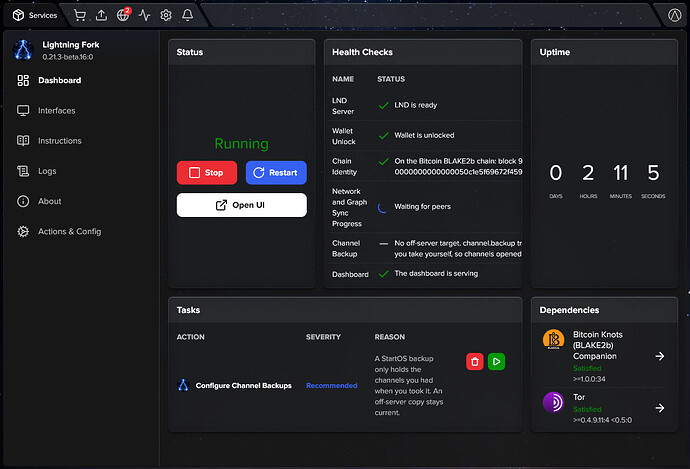This screenshot has height=469, width=690.
Task: Click the loading spinner beside Waiting for peers
Action: pyautogui.click(x=383, y=208)
